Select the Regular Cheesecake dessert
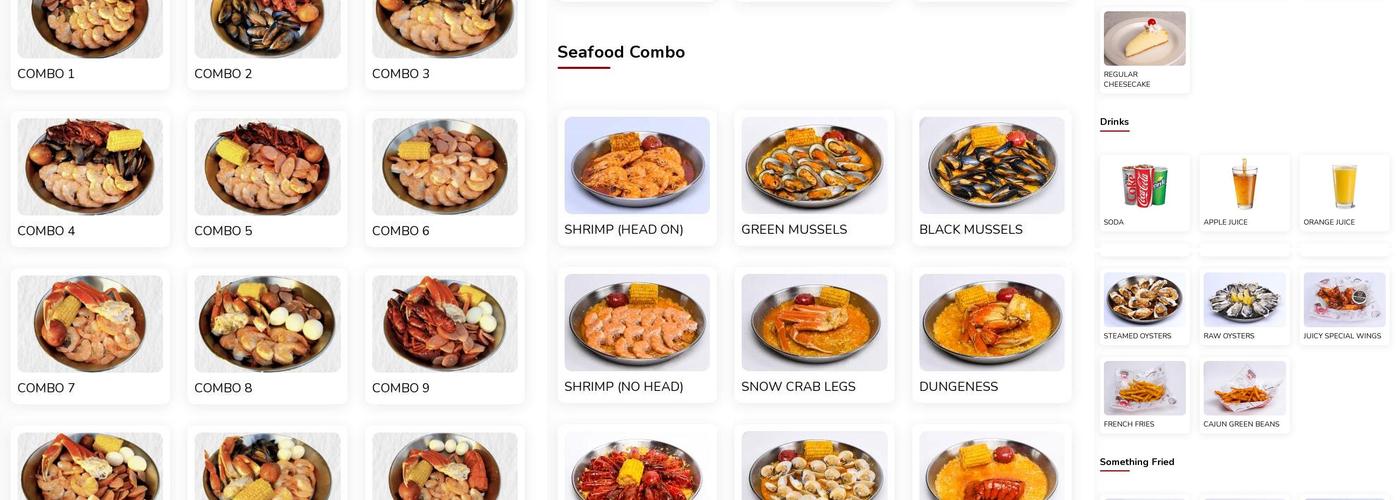1400x500 pixels. click(x=1145, y=50)
